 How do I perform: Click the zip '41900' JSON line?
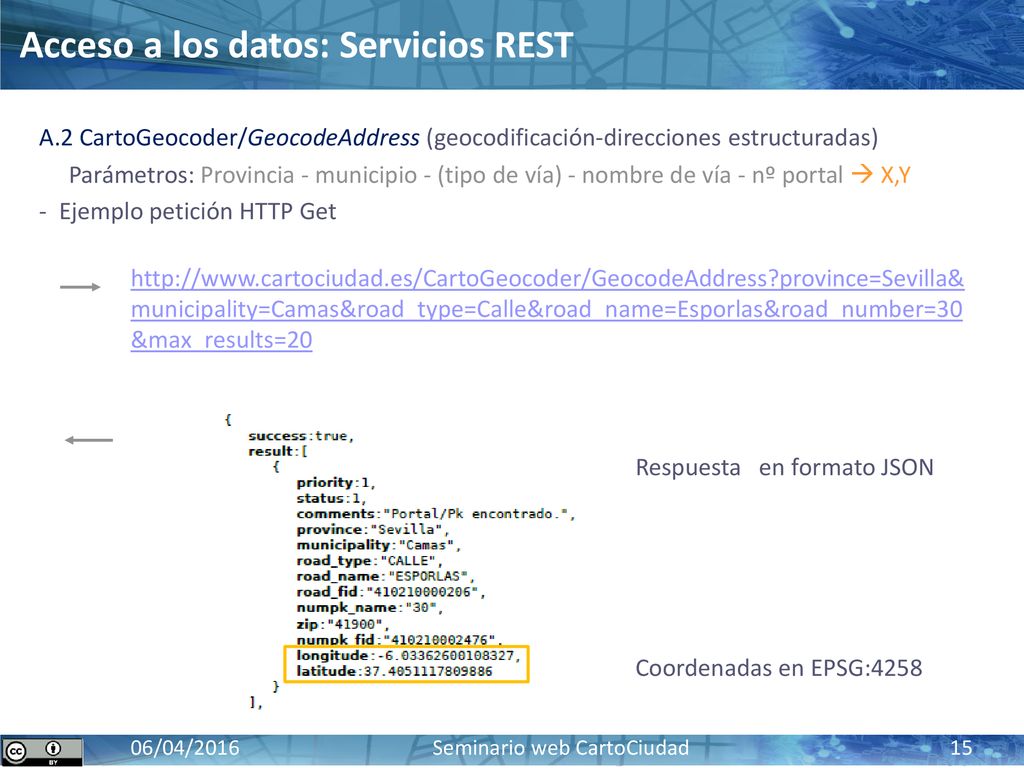pos(343,624)
